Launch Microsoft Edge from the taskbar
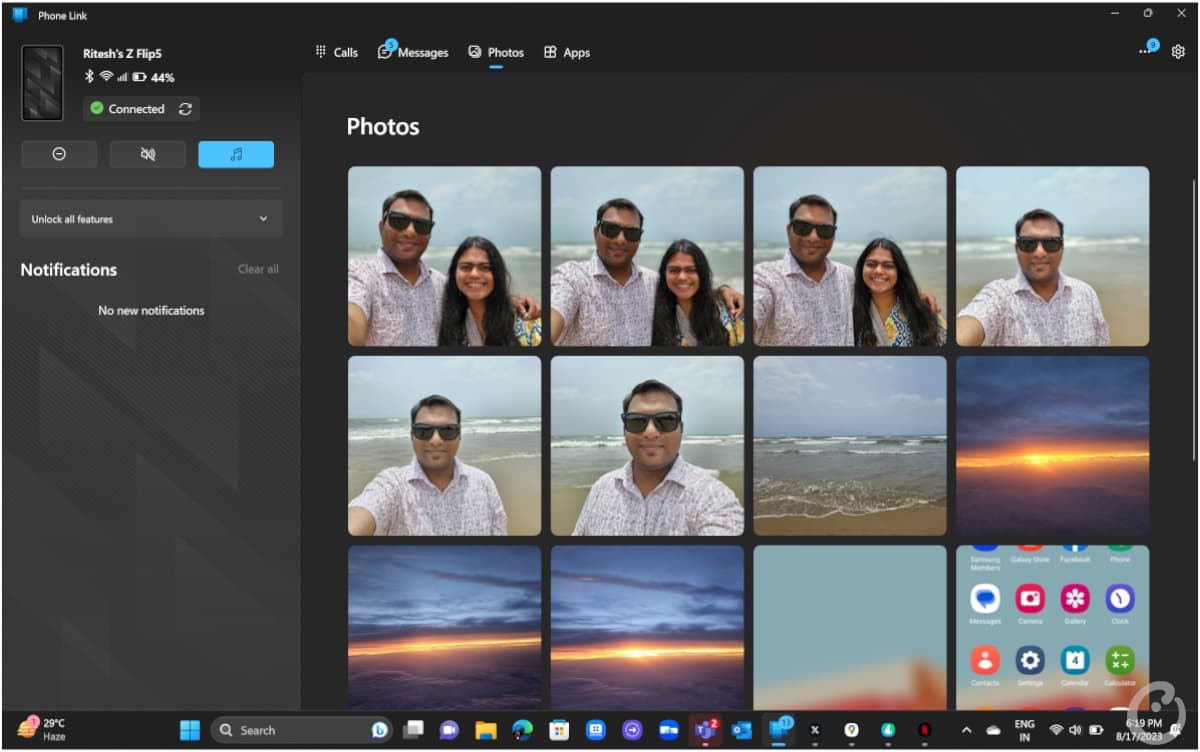The height and width of the screenshot is (752, 1200). tap(522, 730)
